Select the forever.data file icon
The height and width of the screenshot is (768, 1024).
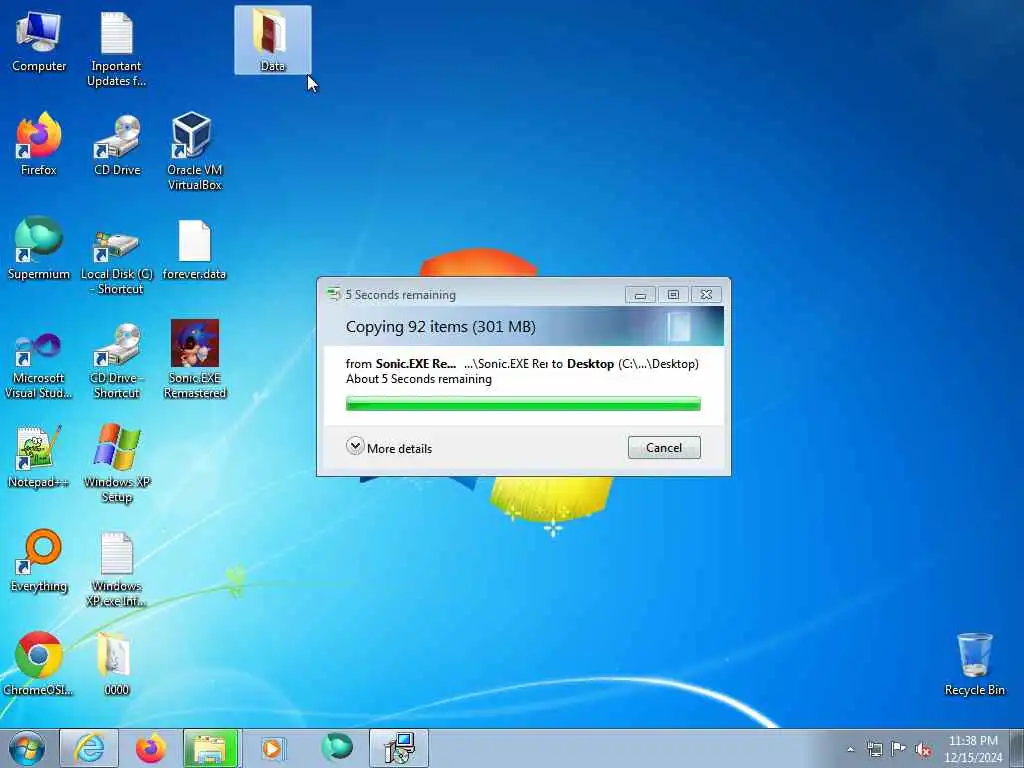click(194, 249)
